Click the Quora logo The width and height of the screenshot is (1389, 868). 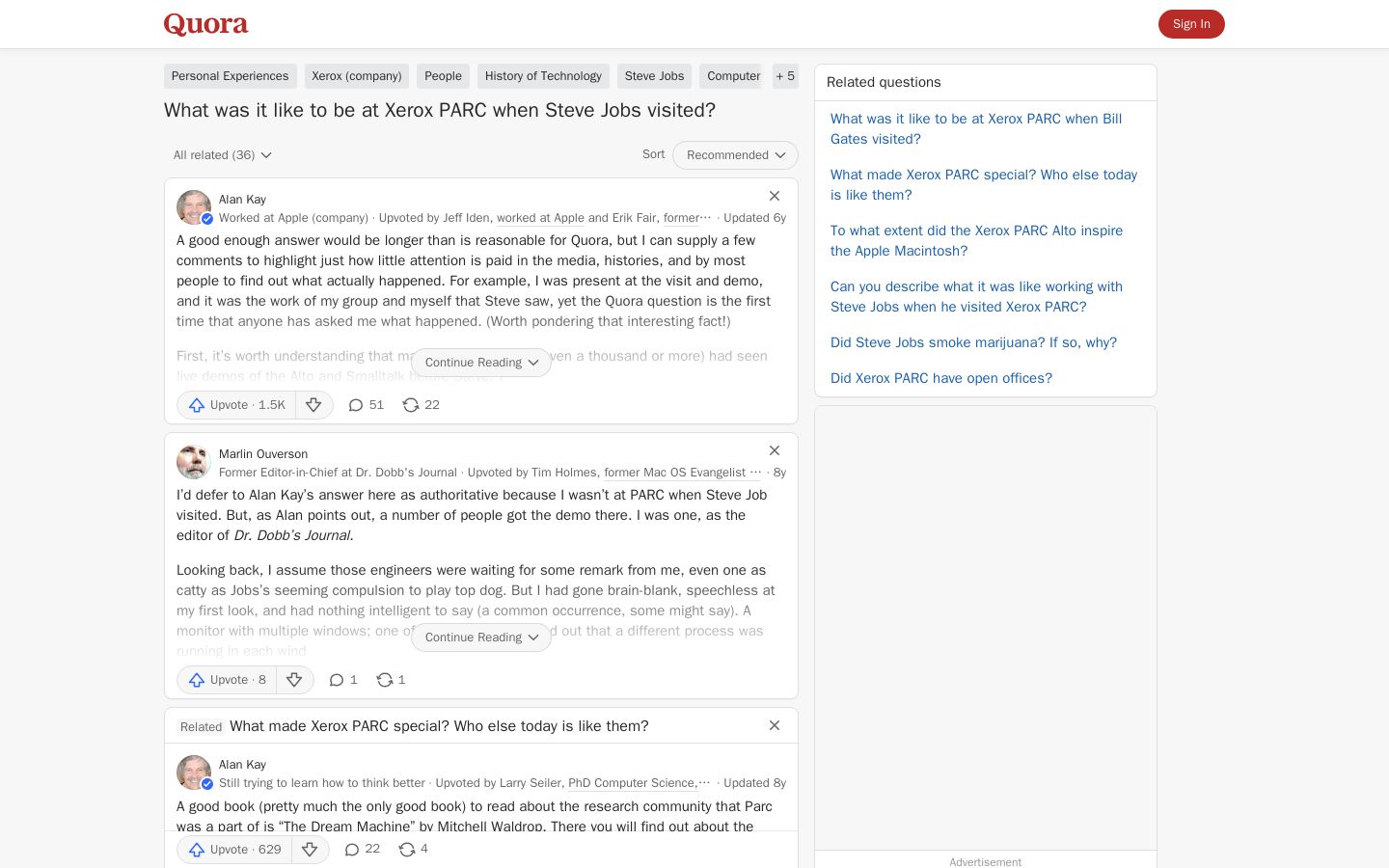205,24
